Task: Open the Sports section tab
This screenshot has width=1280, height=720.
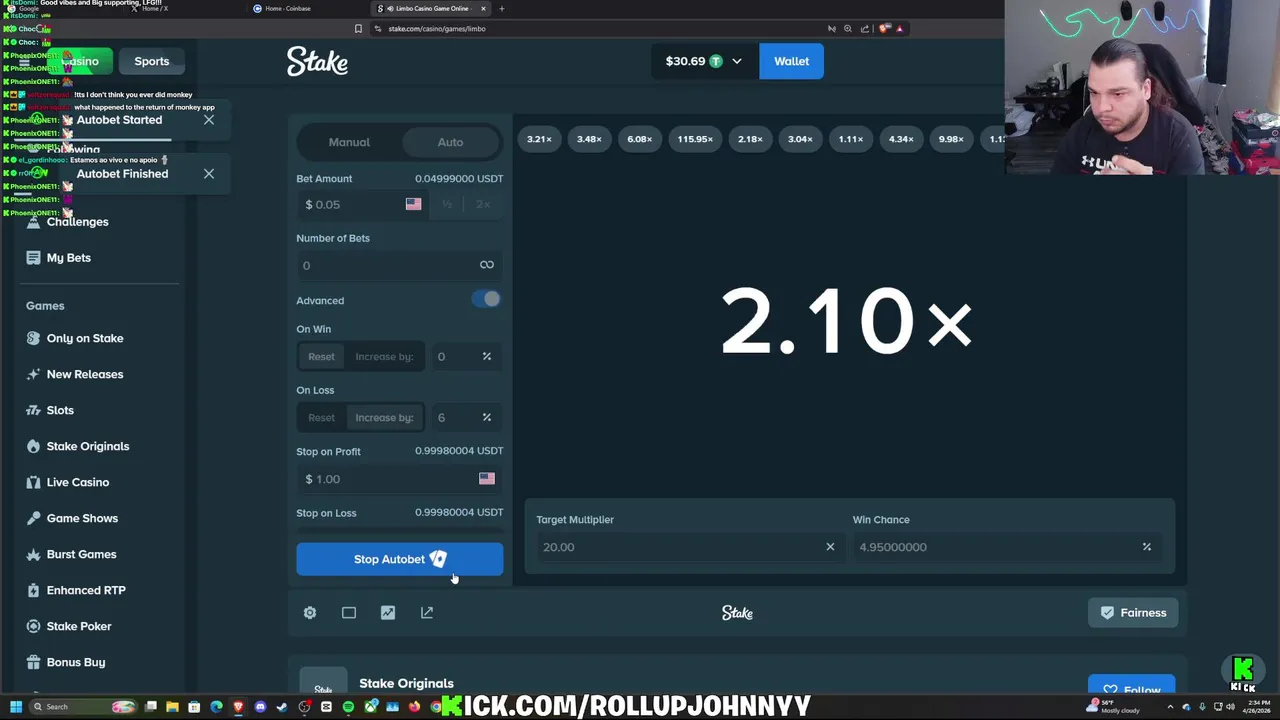Action: pos(152,61)
